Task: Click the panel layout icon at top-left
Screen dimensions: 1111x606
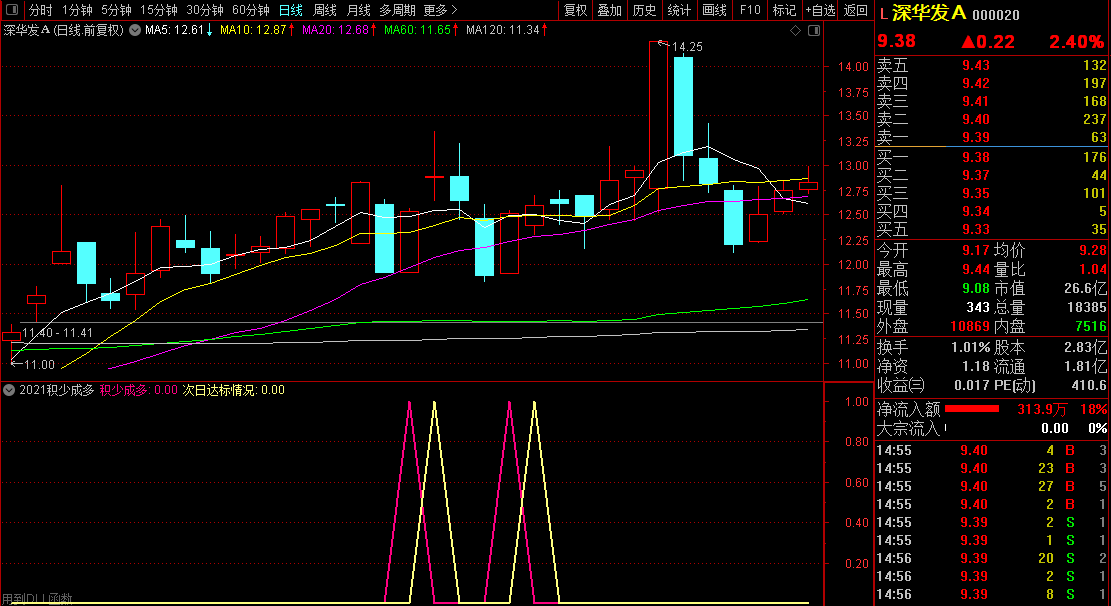Action: [x=12, y=10]
